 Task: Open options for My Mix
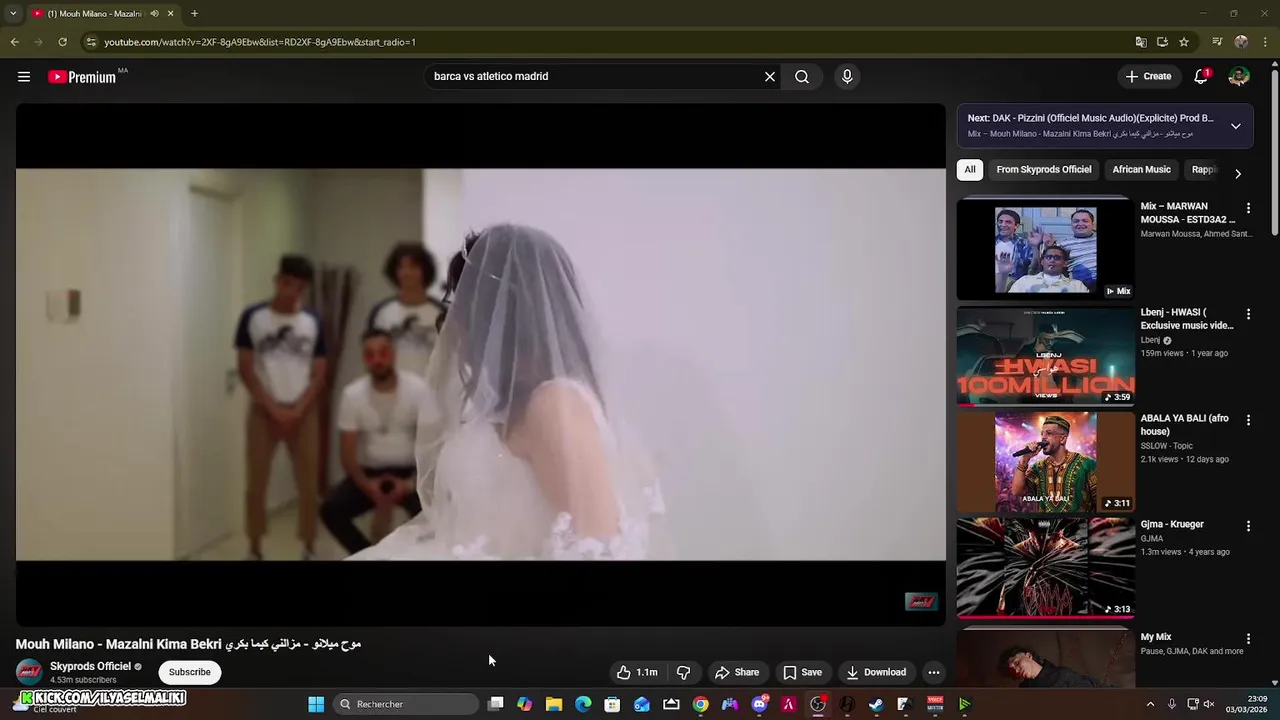coord(1248,638)
